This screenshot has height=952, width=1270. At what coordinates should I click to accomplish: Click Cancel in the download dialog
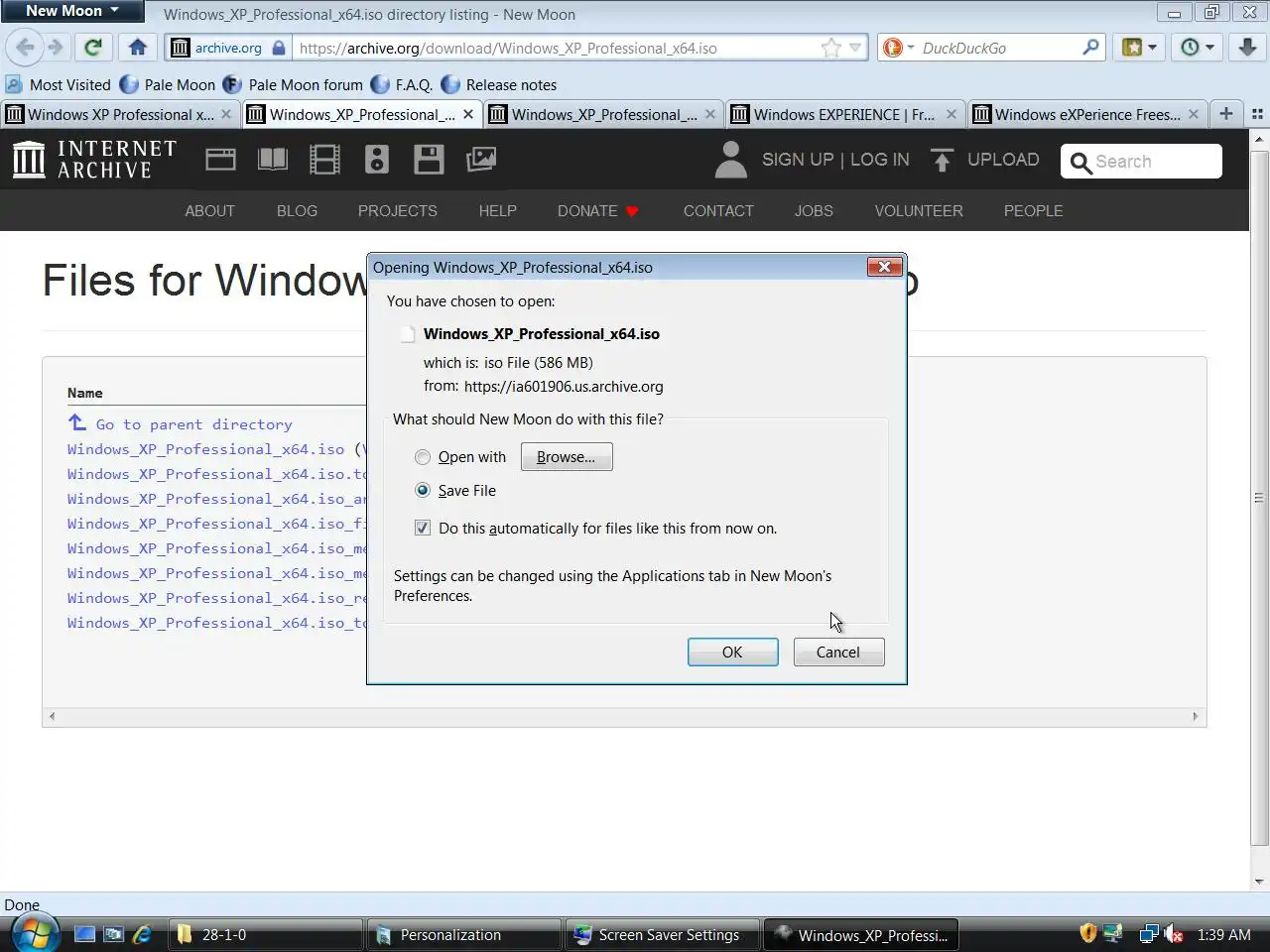click(838, 653)
